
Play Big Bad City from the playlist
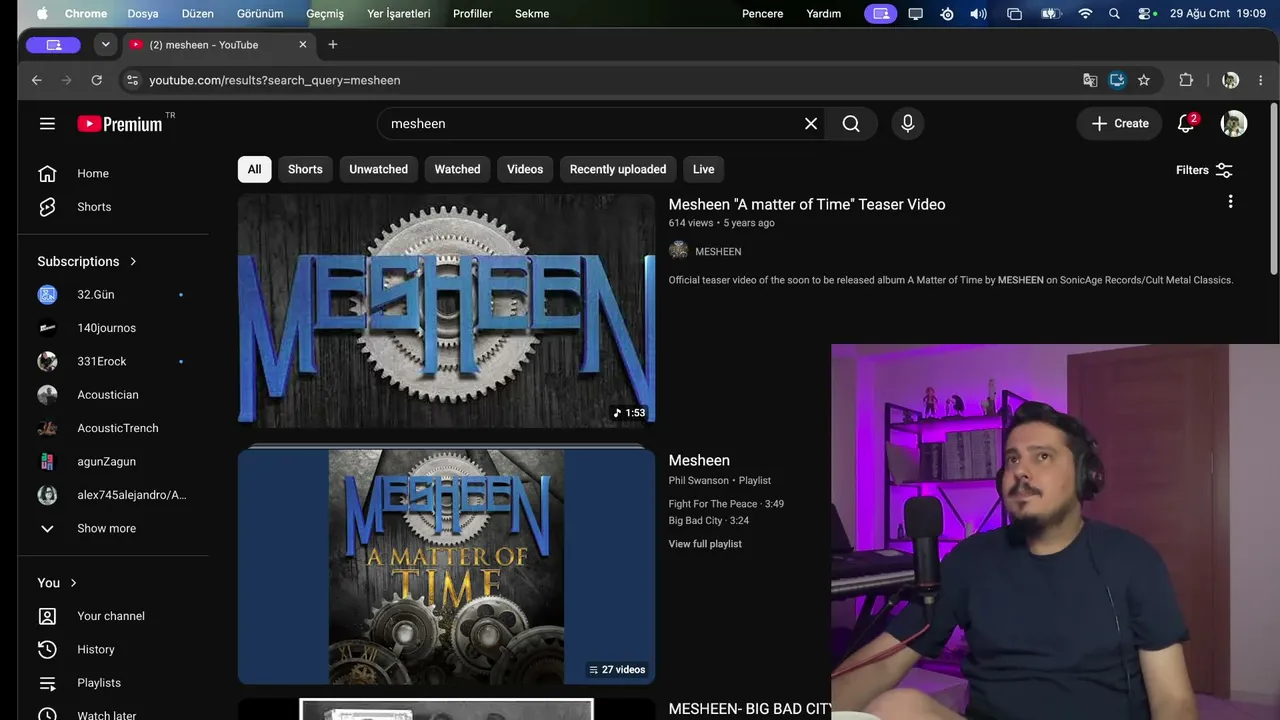click(x=709, y=521)
